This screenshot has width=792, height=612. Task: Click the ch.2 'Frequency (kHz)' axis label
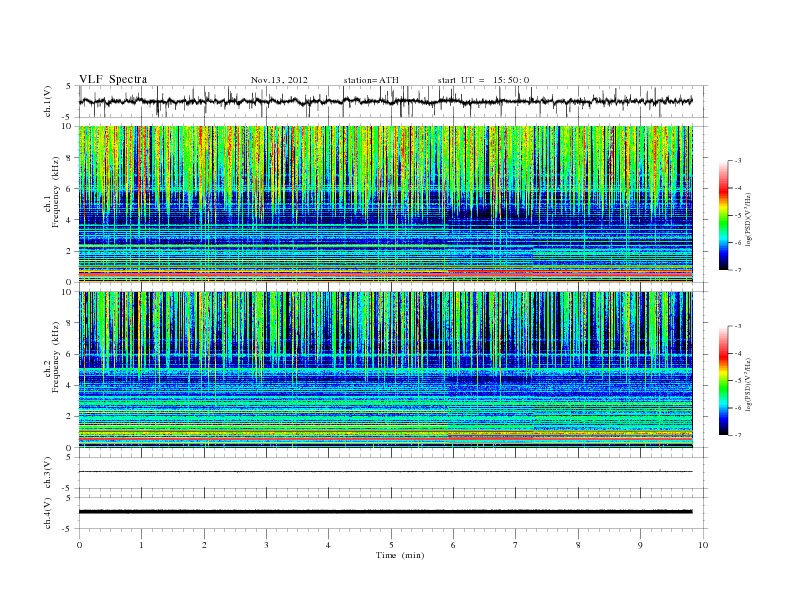tap(56, 357)
